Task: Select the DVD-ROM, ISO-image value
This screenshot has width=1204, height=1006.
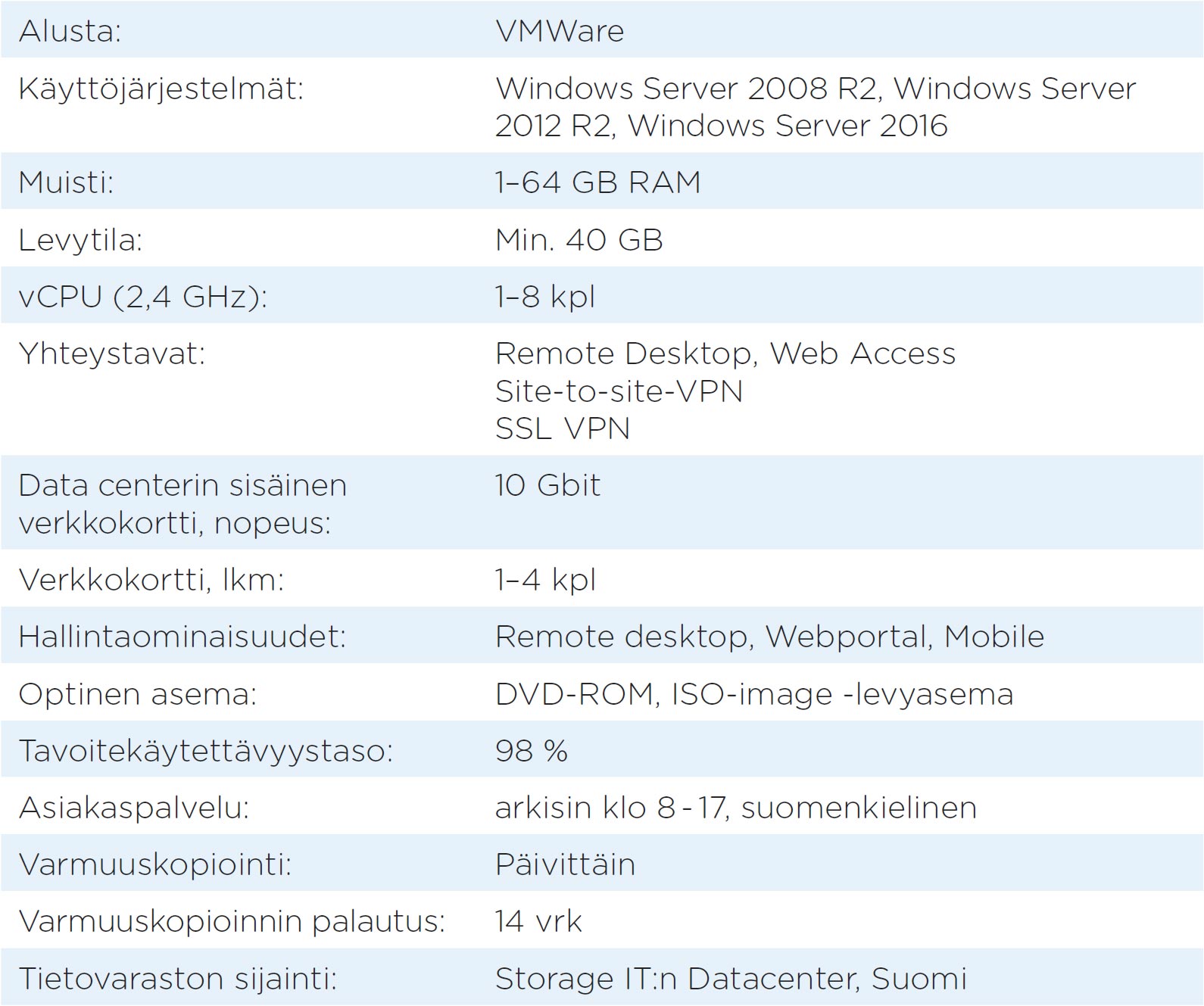Action: click(753, 694)
